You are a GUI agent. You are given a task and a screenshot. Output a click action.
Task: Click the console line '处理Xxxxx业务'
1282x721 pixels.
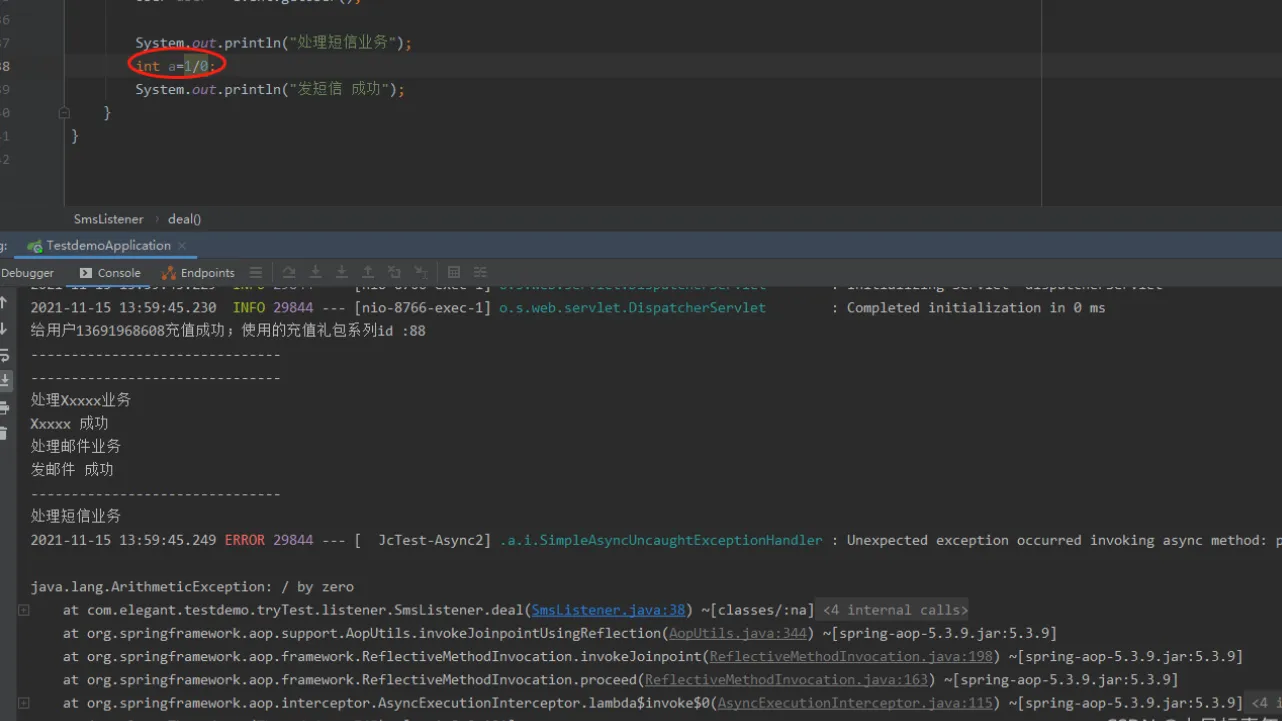click(80, 400)
